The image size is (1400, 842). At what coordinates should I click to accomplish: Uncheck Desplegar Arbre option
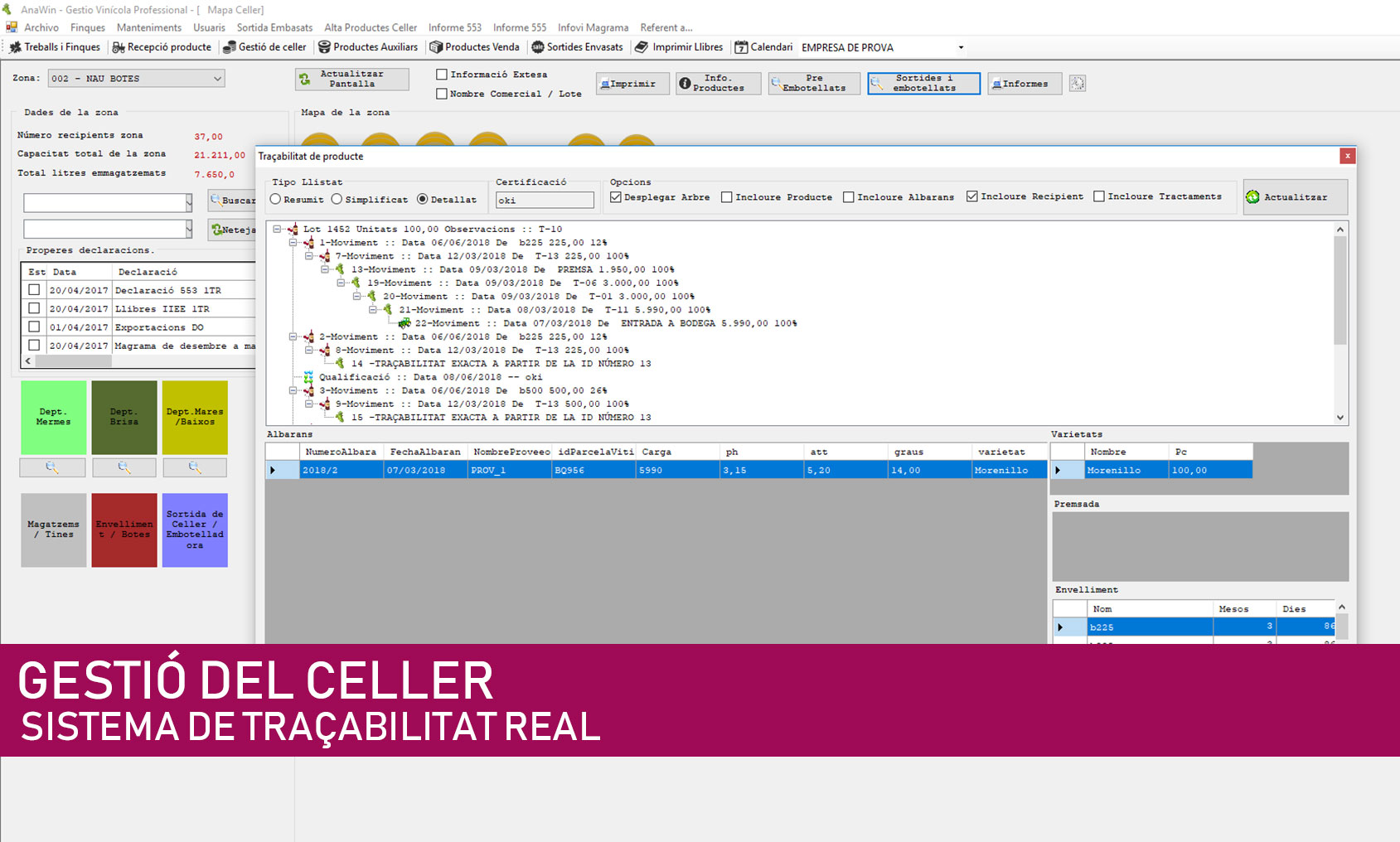[616, 197]
